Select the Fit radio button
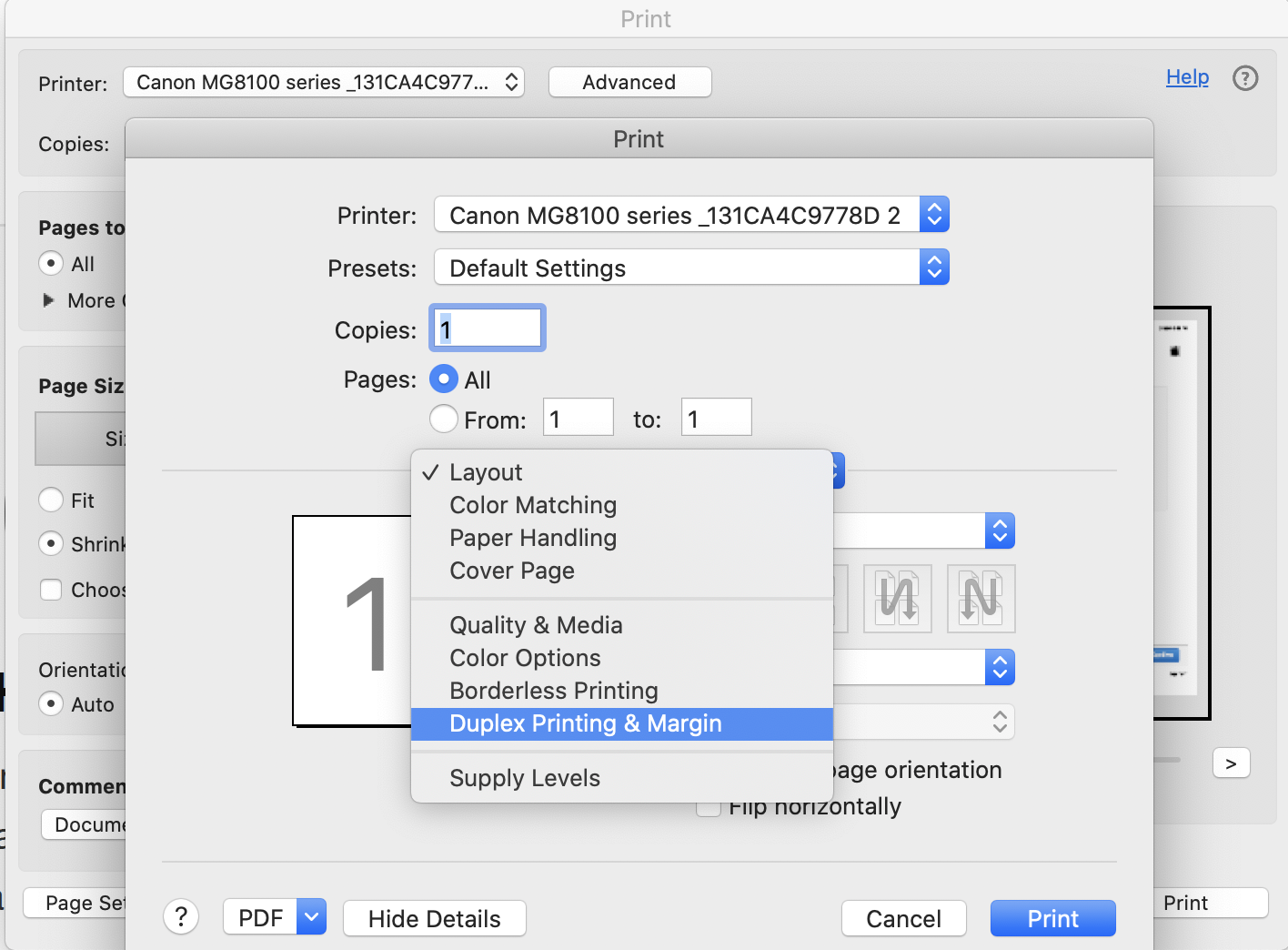Viewport: 1288px width, 950px height. pos(51,500)
